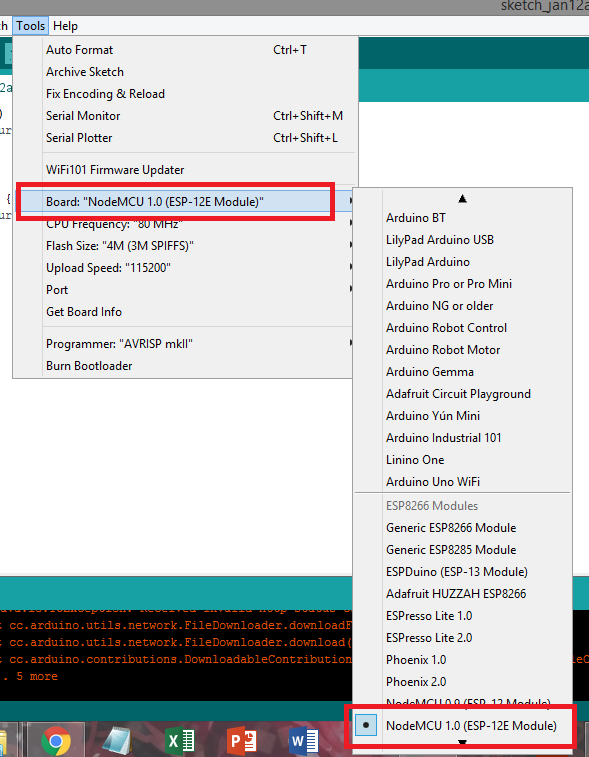The height and width of the screenshot is (757, 589).
Task: Choose Archive Sketch menu entry
Action: click(x=185, y=72)
